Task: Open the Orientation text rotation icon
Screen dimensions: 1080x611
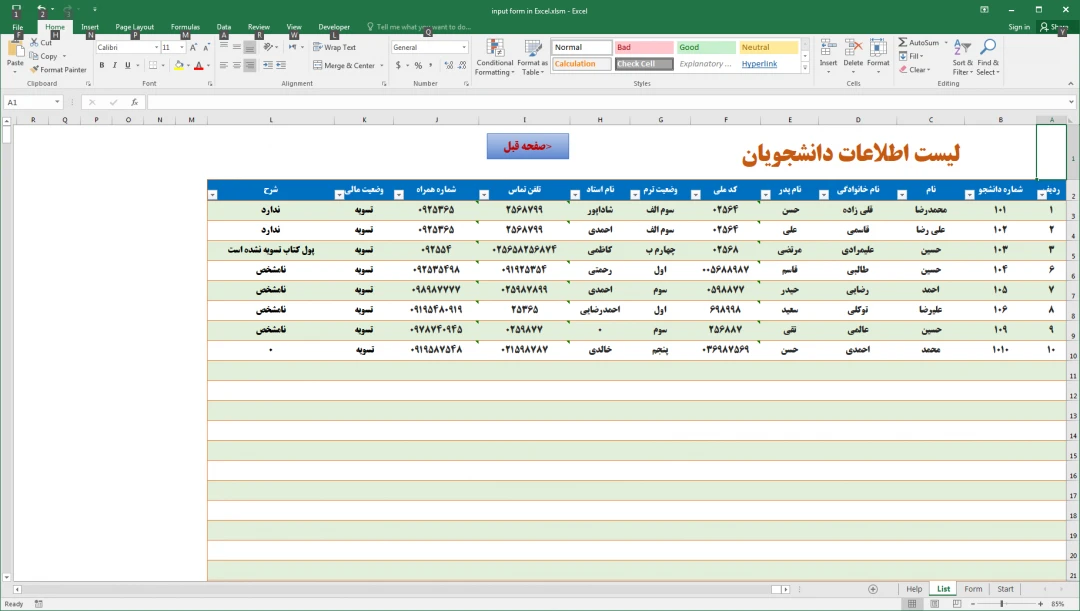Action: click(x=268, y=47)
